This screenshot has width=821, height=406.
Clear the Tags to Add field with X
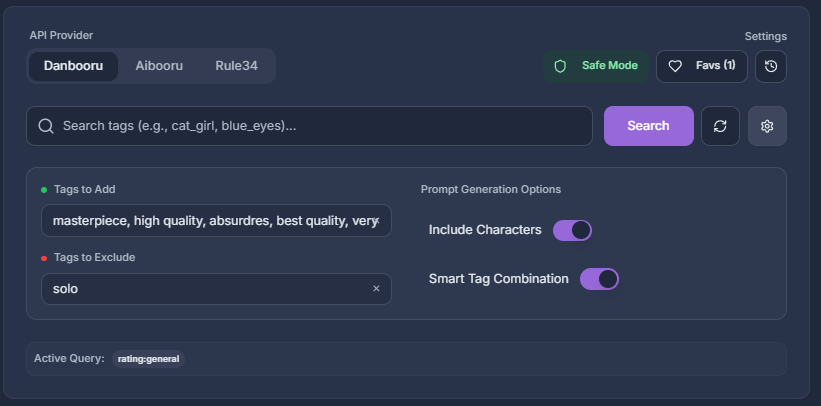point(377,221)
